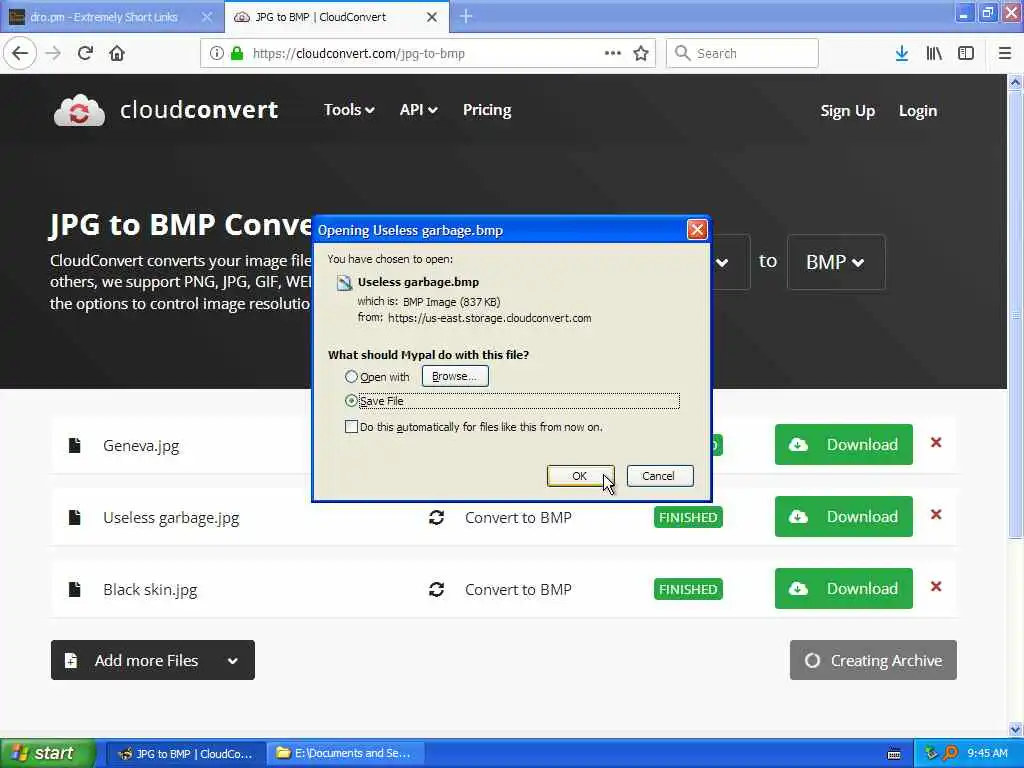The height and width of the screenshot is (768, 1024).
Task: Click Login link
Action: click(918, 111)
